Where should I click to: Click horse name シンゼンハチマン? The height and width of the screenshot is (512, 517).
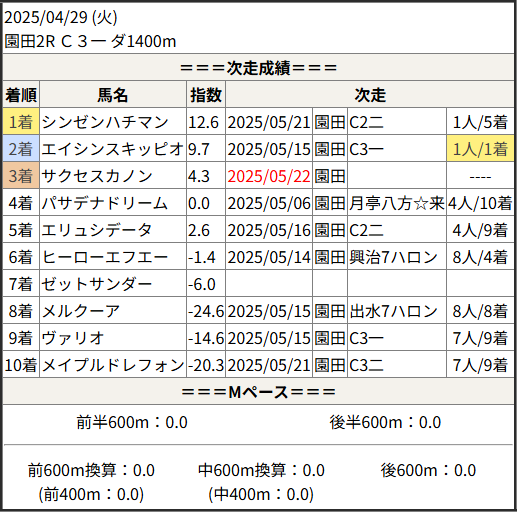click(x=105, y=122)
